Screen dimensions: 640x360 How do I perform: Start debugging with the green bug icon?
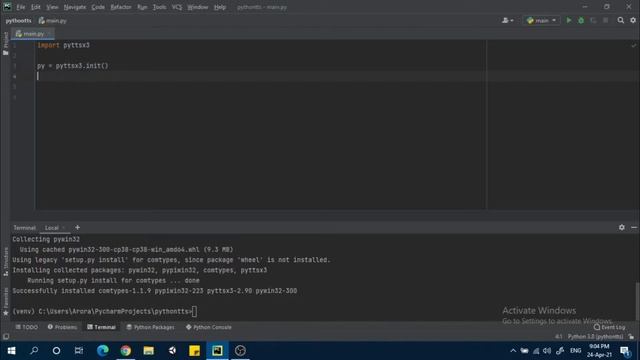[581, 20]
